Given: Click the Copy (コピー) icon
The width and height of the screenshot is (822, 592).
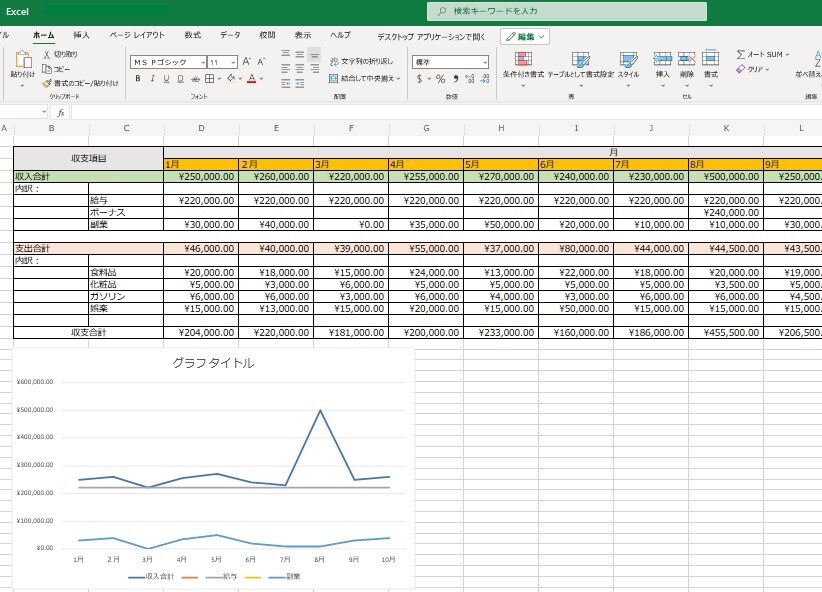Looking at the screenshot, I should (x=47, y=69).
